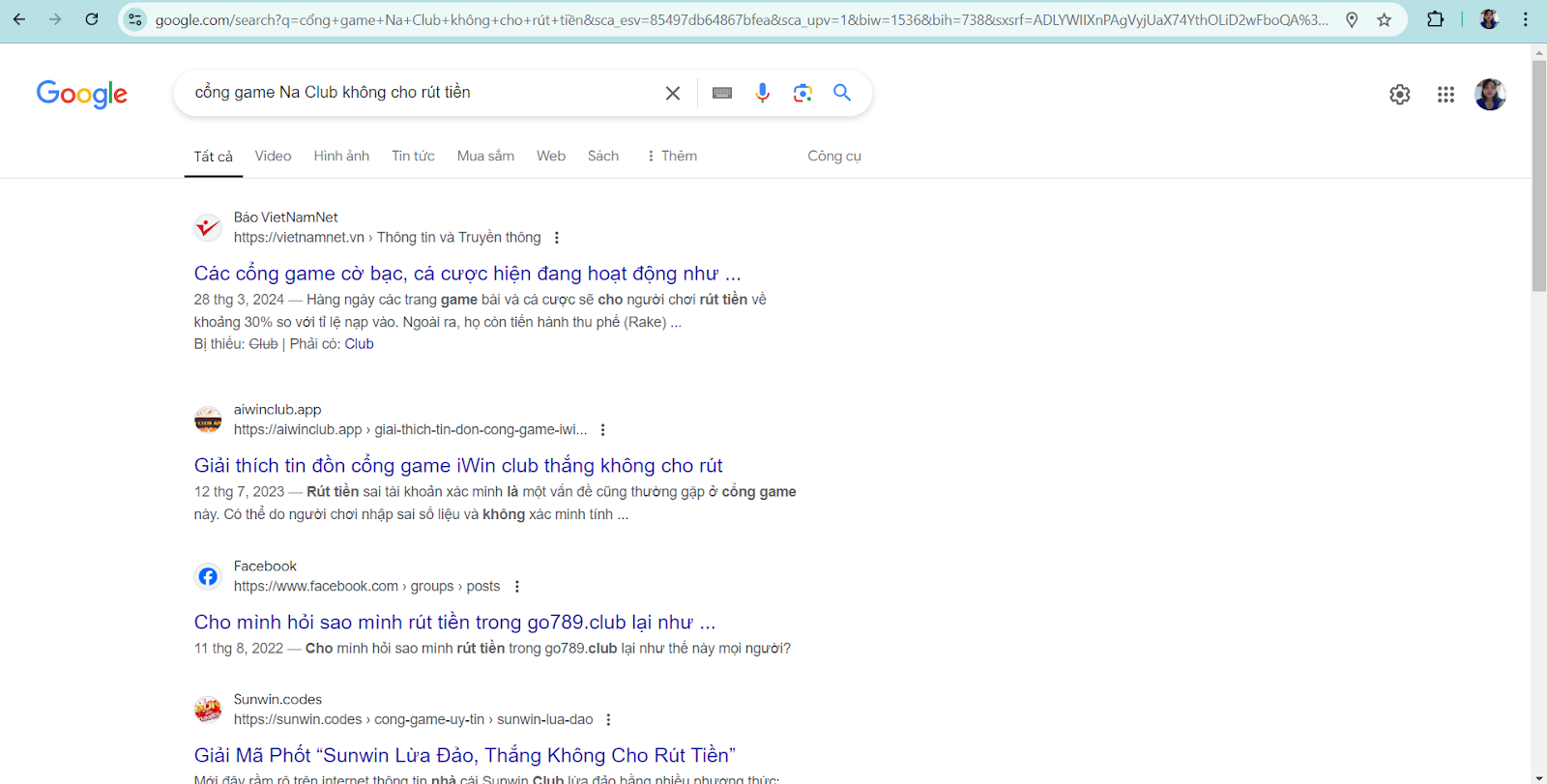Viewport: 1547px width, 784px height.
Task: Switch to the Mua sắm tab
Action: [x=485, y=156]
